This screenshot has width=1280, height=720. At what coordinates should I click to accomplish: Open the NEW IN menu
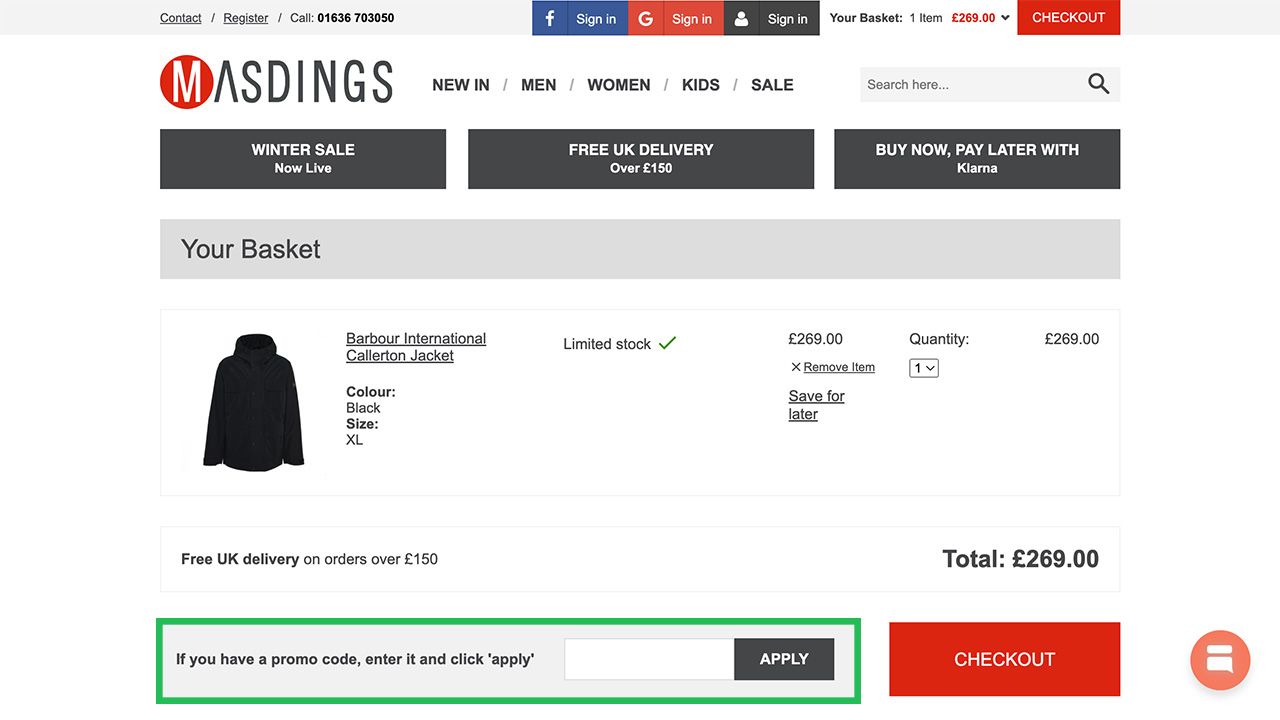point(461,85)
